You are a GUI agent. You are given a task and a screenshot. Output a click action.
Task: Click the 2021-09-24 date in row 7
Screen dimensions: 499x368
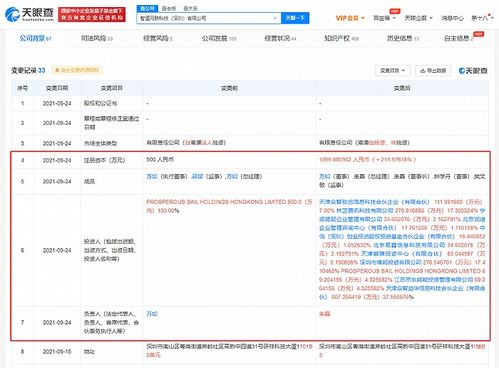click(57, 323)
